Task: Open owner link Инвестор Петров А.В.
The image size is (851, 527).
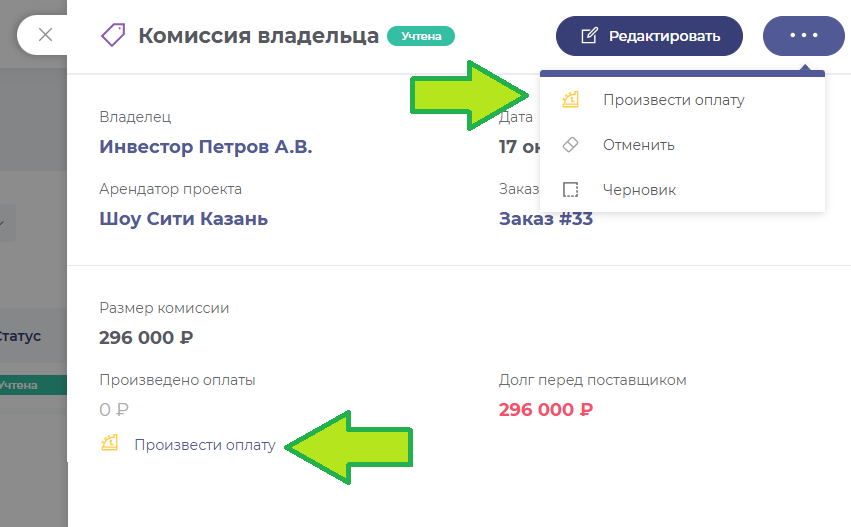Action: tap(206, 147)
